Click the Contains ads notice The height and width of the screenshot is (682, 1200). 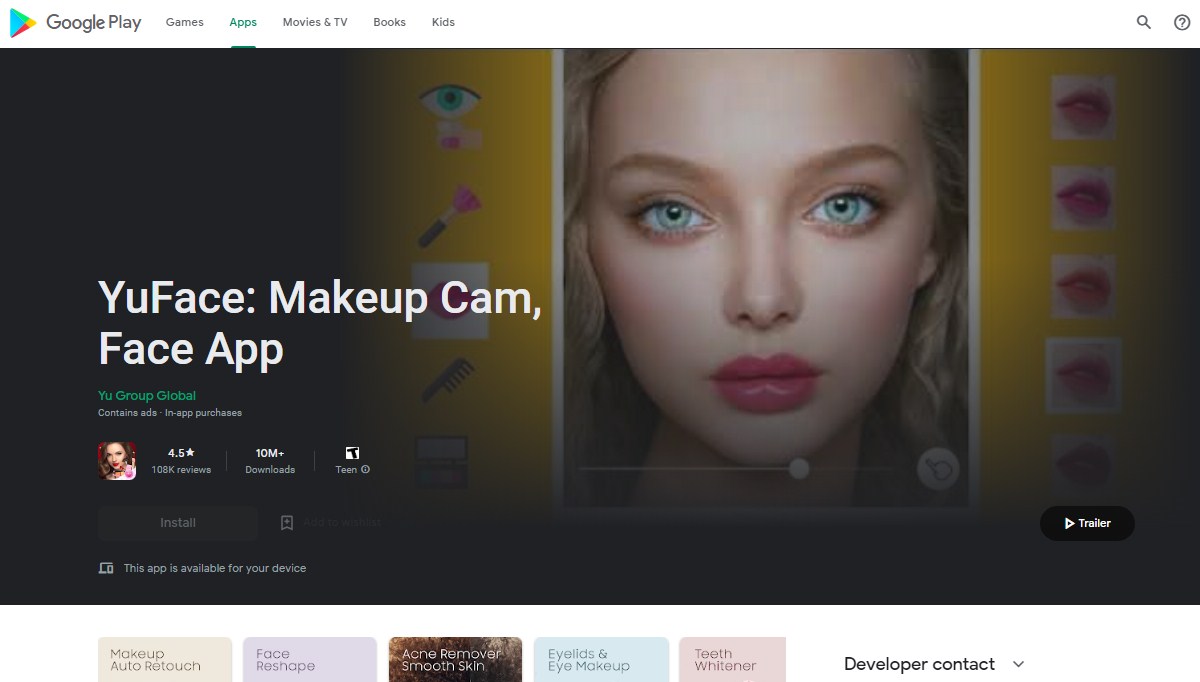[127, 413]
